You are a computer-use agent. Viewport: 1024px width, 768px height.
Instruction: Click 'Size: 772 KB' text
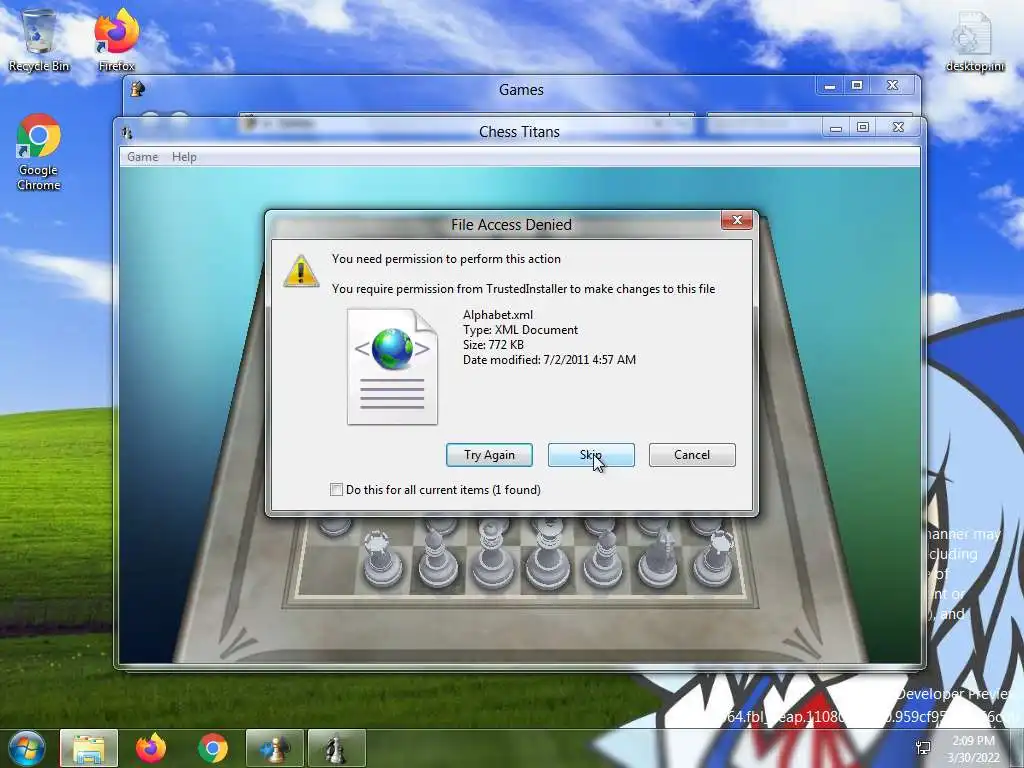[x=493, y=345]
